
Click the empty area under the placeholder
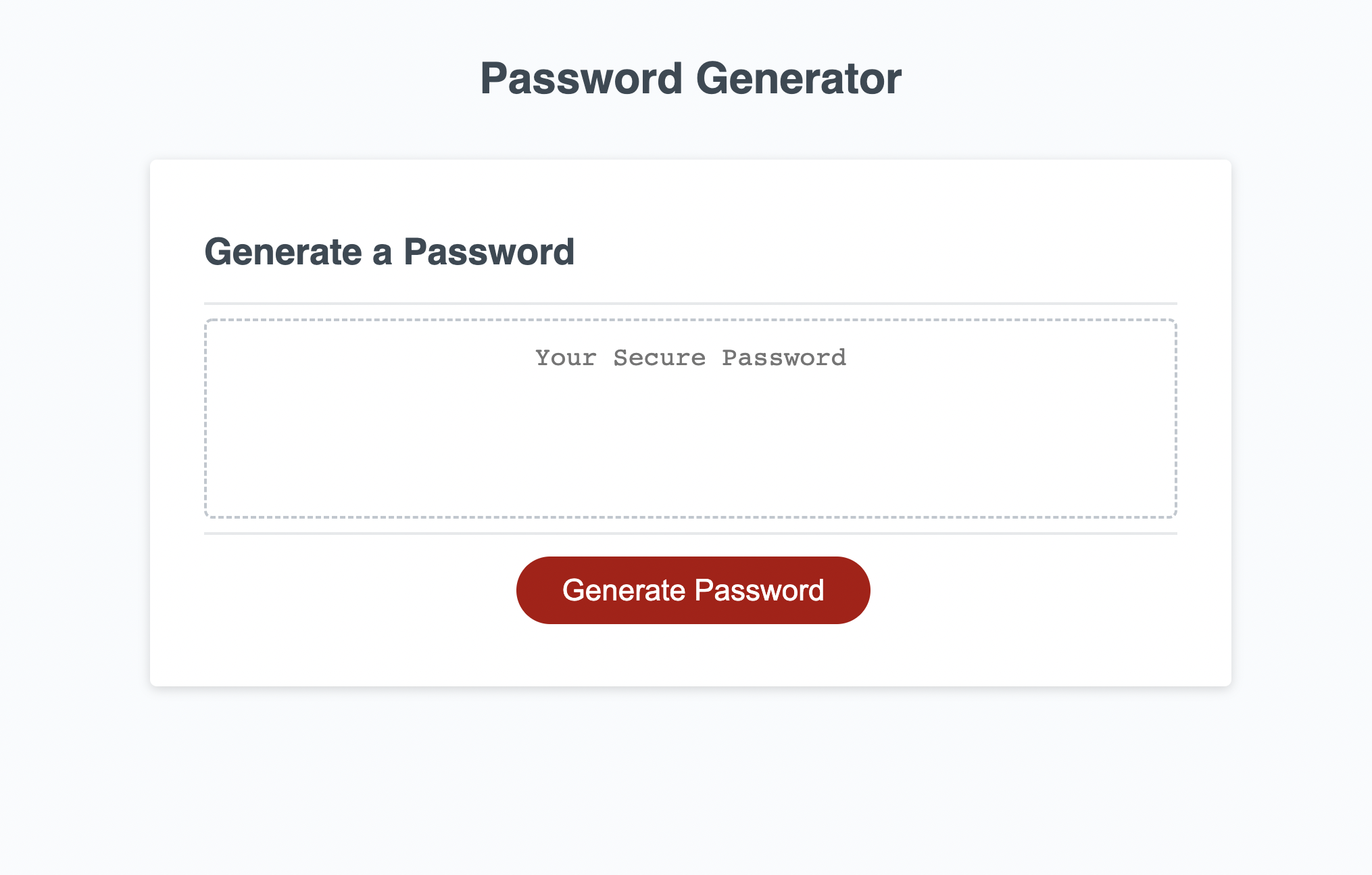click(689, 460)
